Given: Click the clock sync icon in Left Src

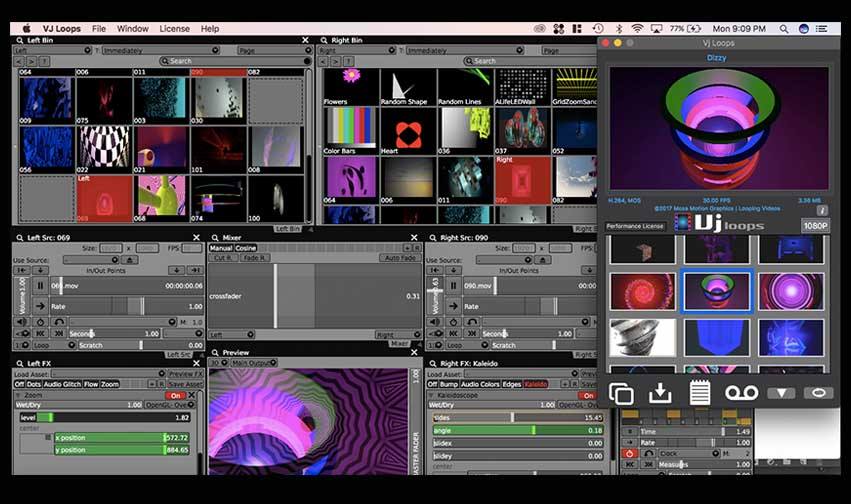Looking at the screenshot, I should (x=40, y=322).
